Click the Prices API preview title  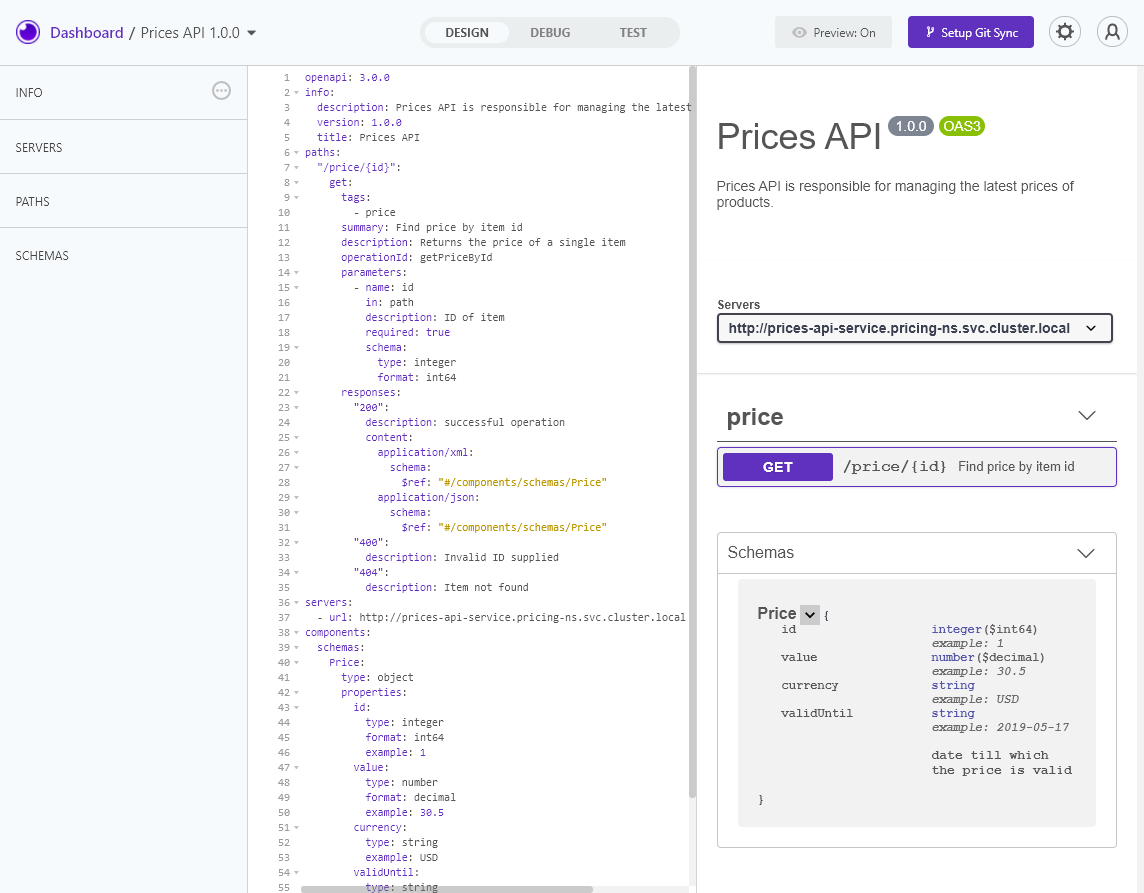[799, 136]
